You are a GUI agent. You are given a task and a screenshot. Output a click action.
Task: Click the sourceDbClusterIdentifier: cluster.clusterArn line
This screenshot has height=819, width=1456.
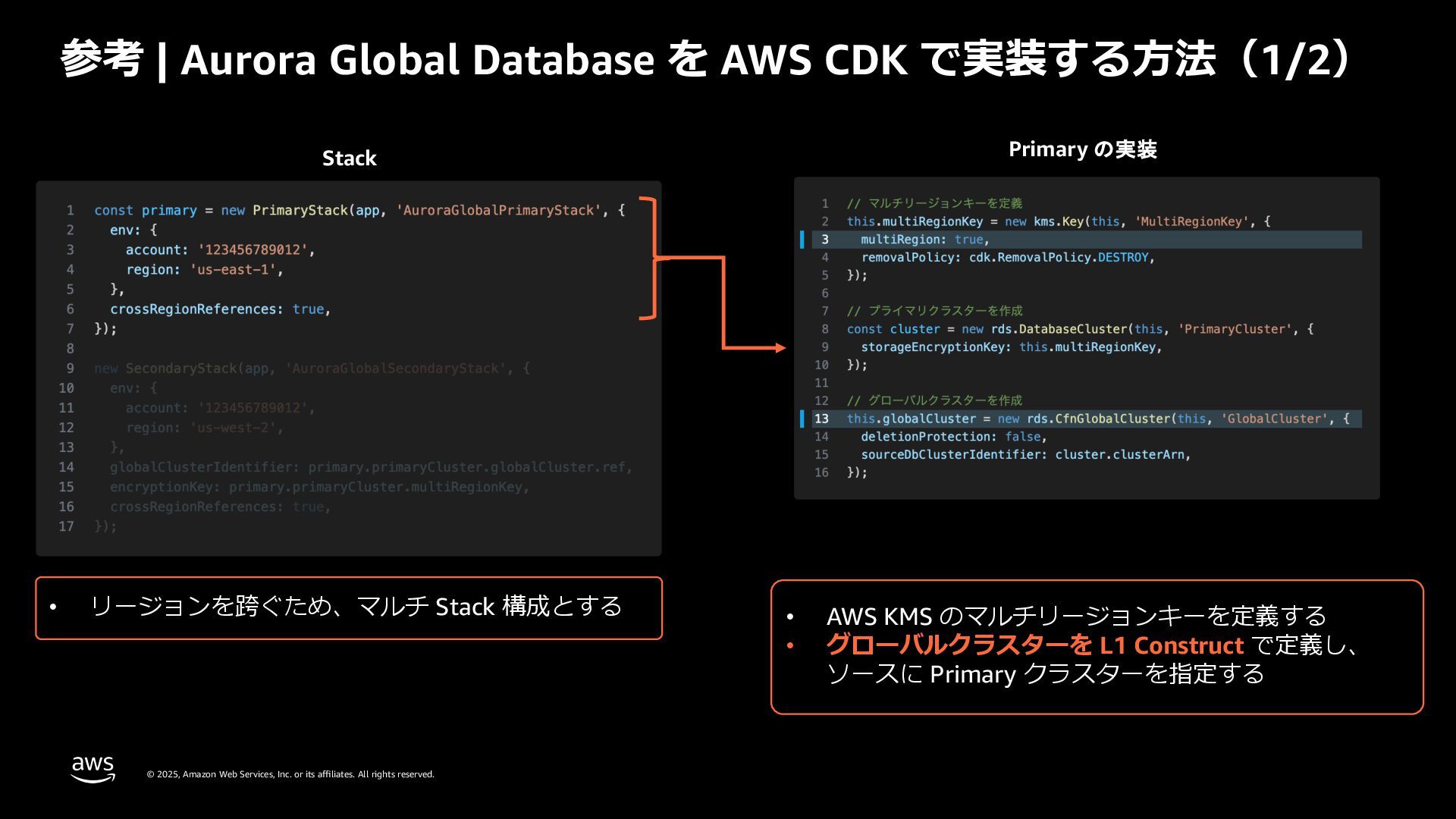click(1025, 454)
